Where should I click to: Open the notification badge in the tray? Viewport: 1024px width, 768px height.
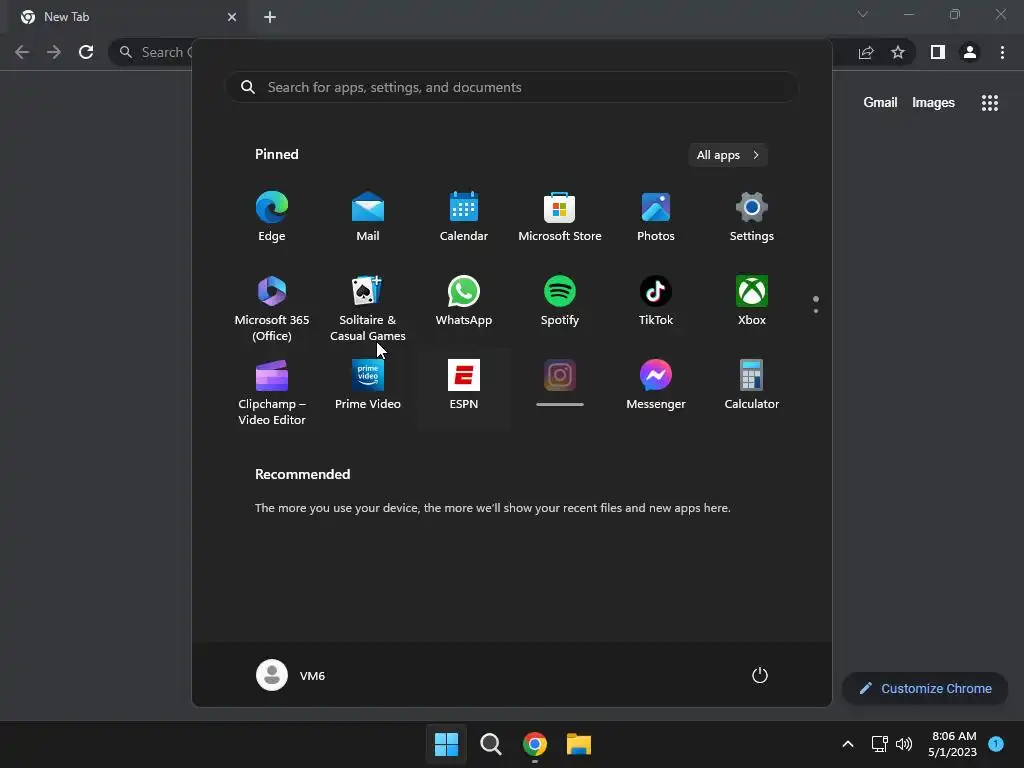pyautogui.click(x=996, y=743)
